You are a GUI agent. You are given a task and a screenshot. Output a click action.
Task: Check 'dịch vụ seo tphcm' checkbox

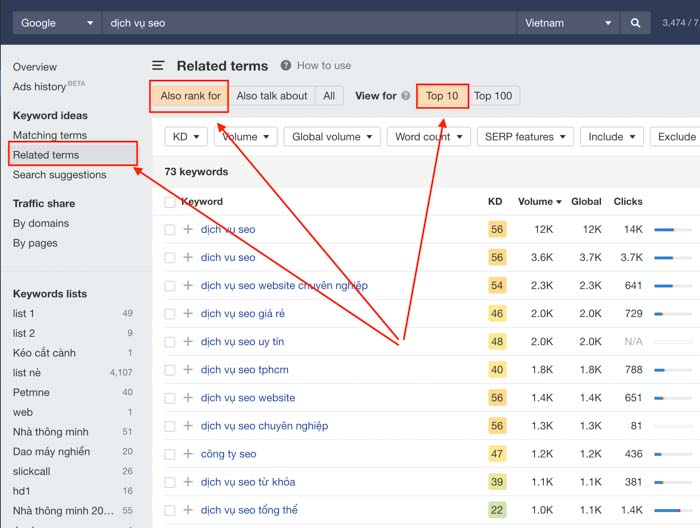coord(170,370)
